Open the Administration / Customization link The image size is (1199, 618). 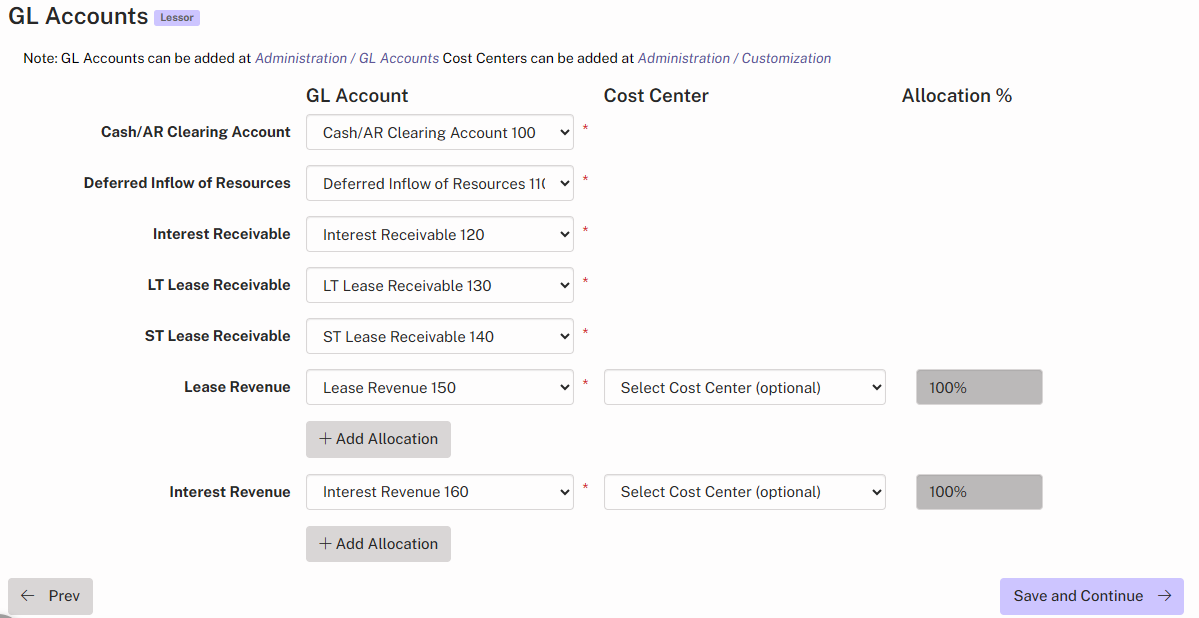point(734,58)
